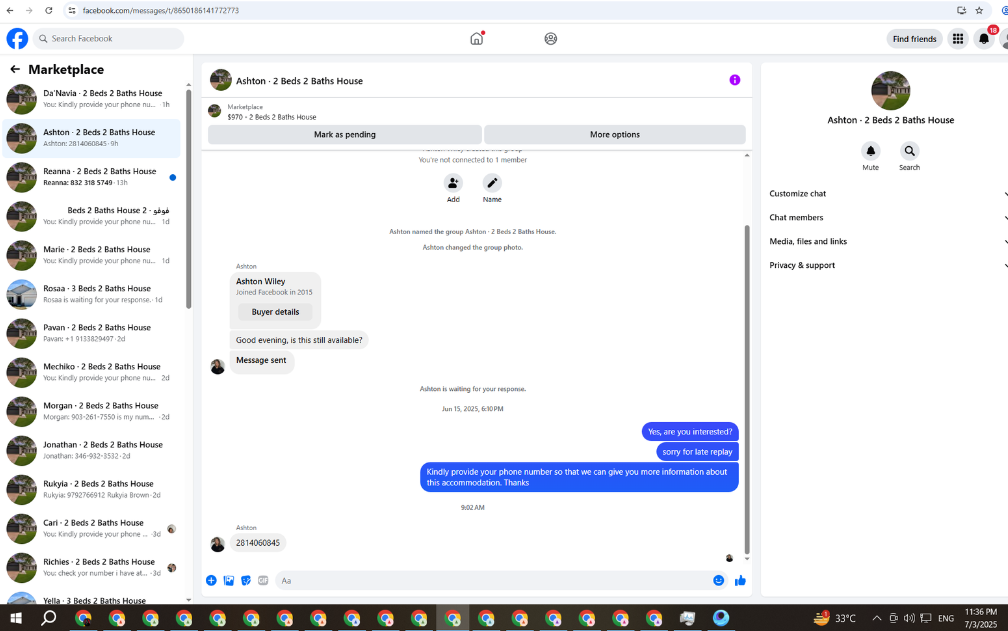Open Windows taskbar search

pyautogui.click(x=49, y=618)
